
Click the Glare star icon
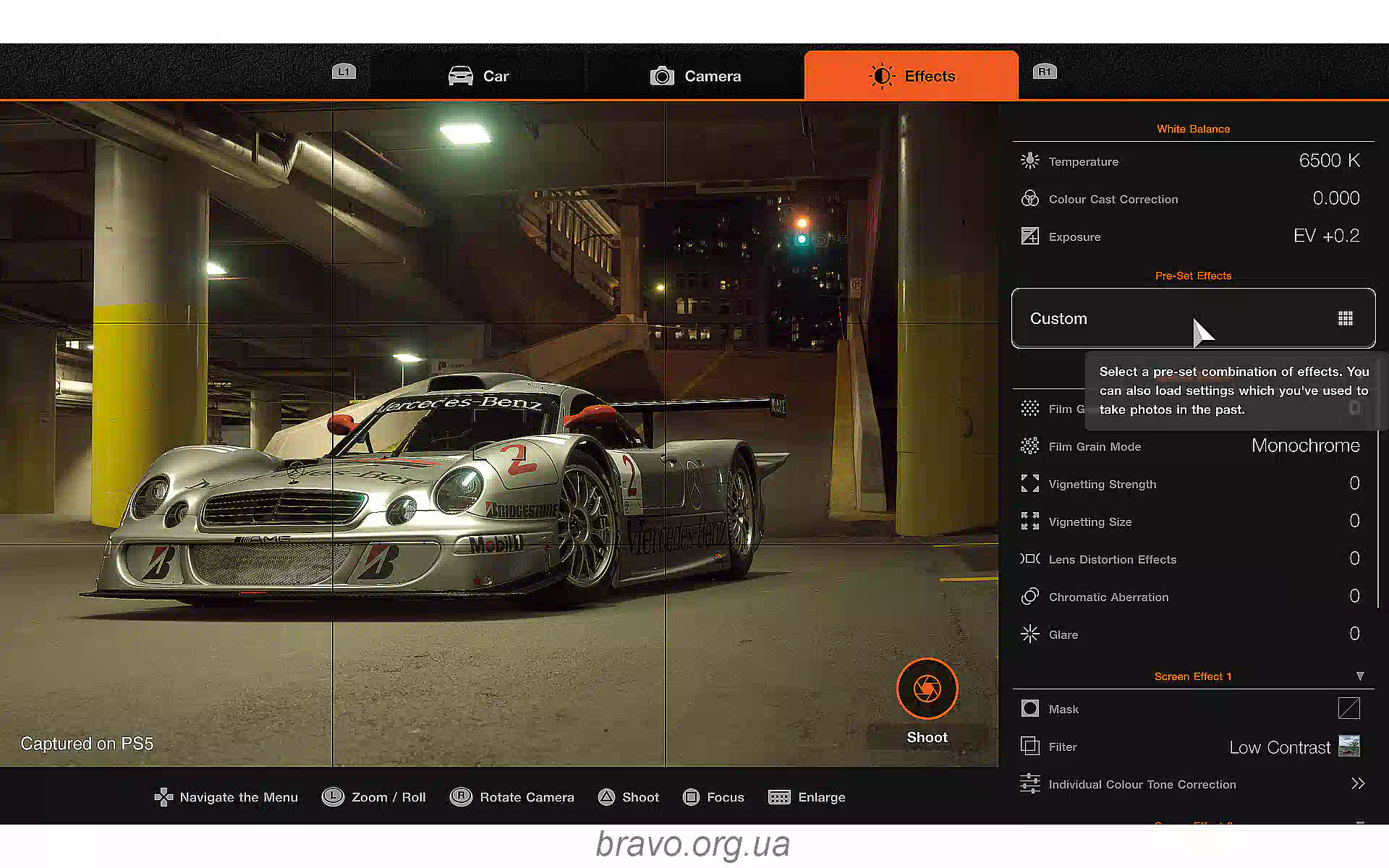click(1029, 634)
